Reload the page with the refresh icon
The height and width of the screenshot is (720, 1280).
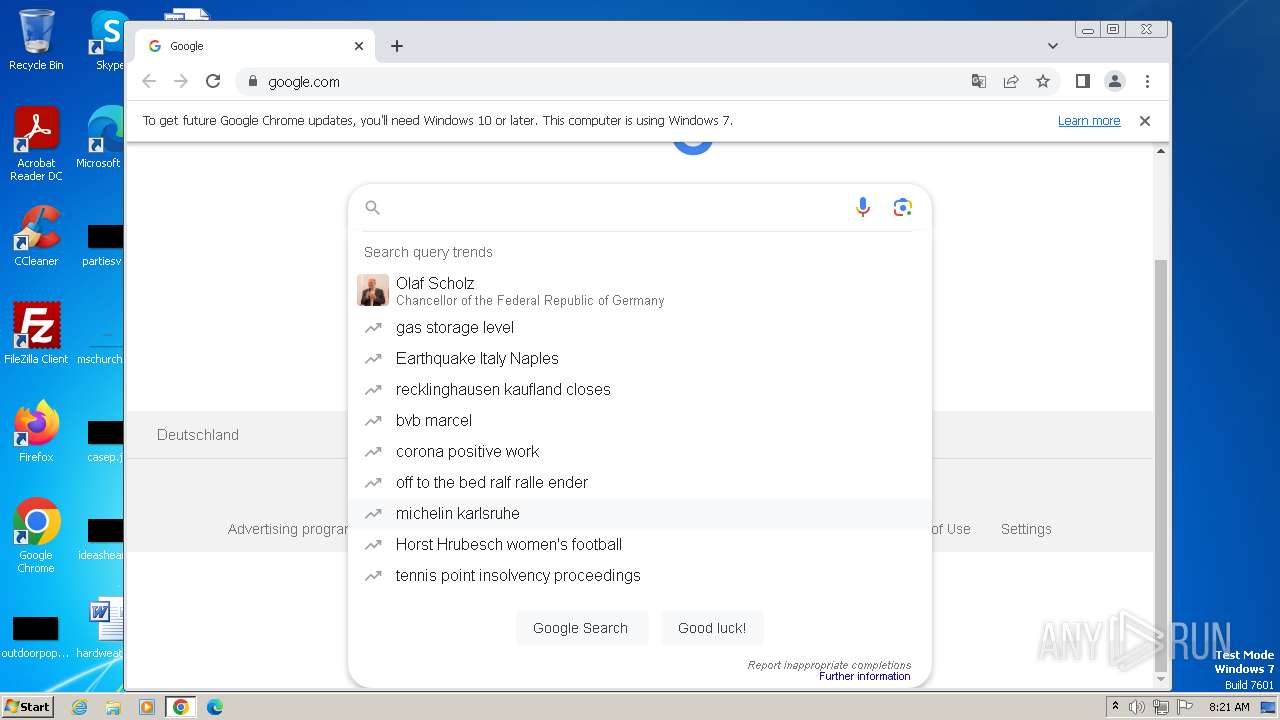(x=213, y=81)
